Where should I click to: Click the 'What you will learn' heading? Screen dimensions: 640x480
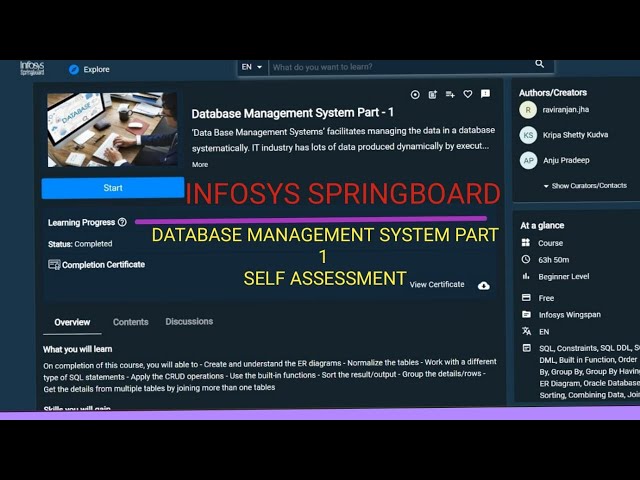pyautogui.click(x=78, y=349)
